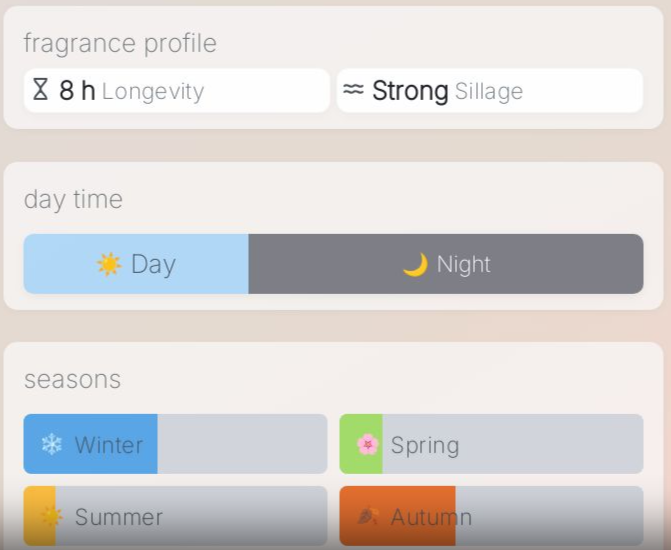671x550 pixels.
Task: Click the "8 h" longevity value
Action: tap(77, 91)
